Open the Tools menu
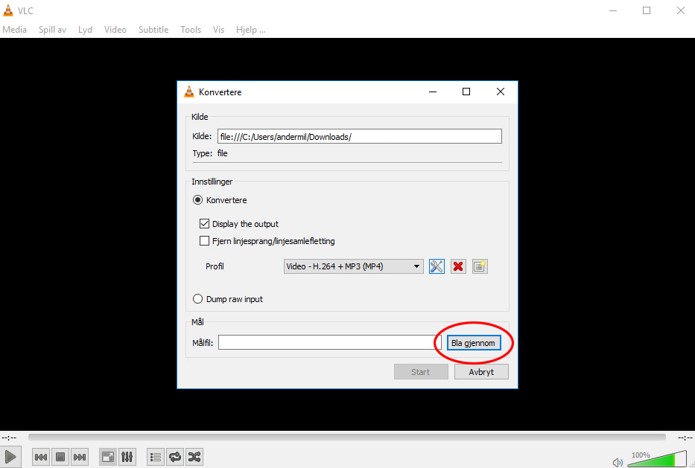The image size is (695, 468). [191, 30]
